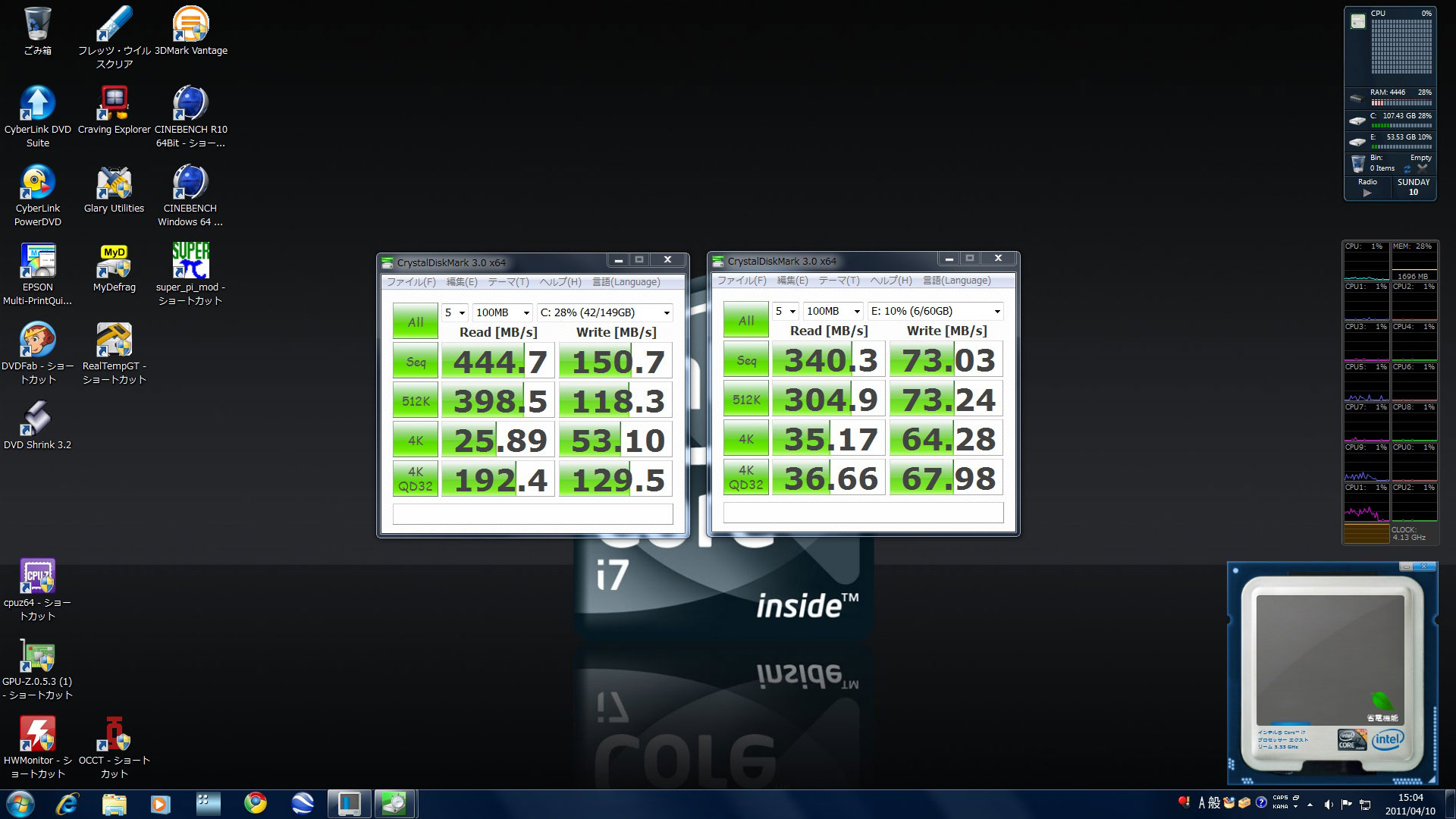Image resolution: width=1456 pixels, height=819 pixels.
Task: Click the empty comment field in right CrystalDiskMark
Action: 863,513
